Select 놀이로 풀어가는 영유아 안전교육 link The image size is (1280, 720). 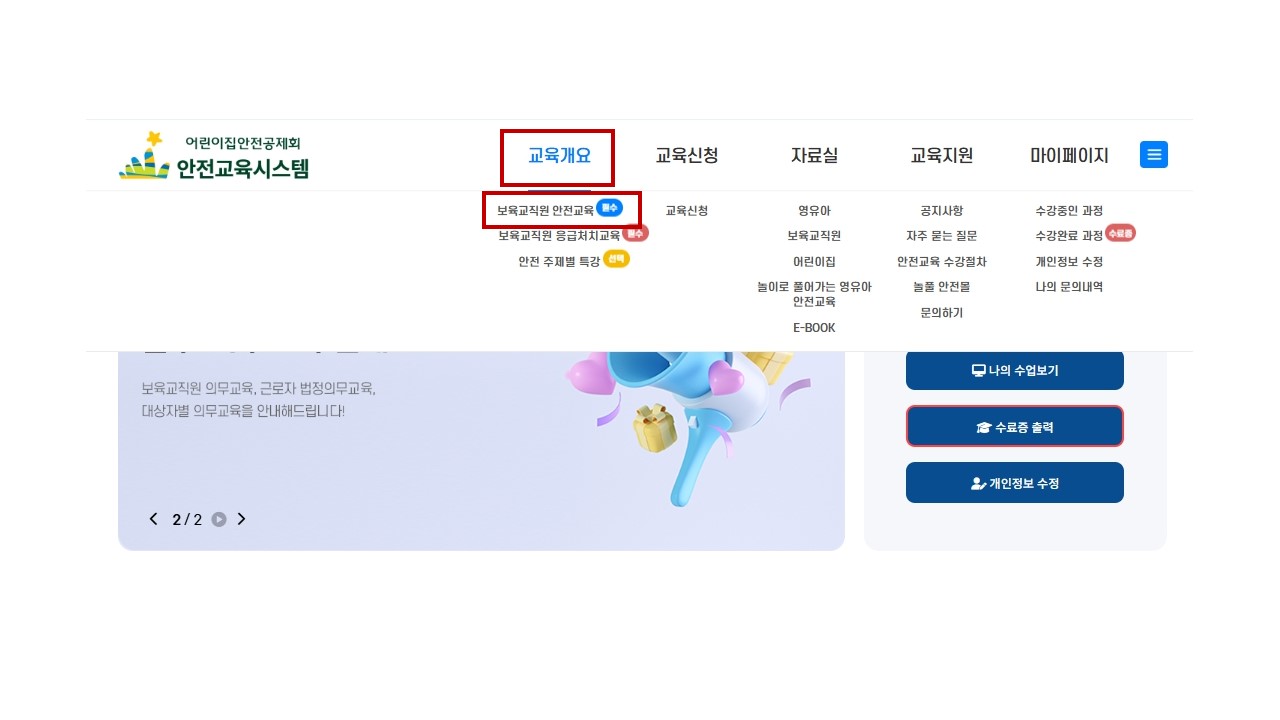(814, 294)
